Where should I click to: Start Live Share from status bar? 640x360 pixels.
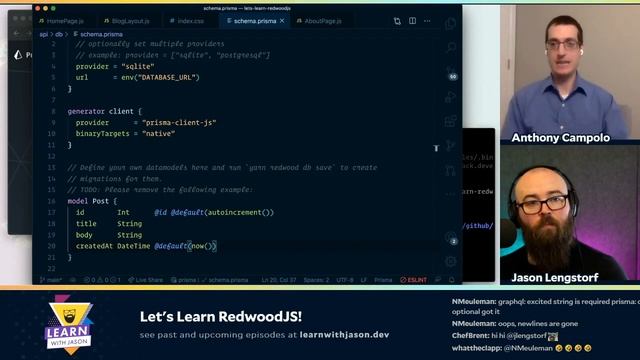pyautogui.click(x=145, y=280)
